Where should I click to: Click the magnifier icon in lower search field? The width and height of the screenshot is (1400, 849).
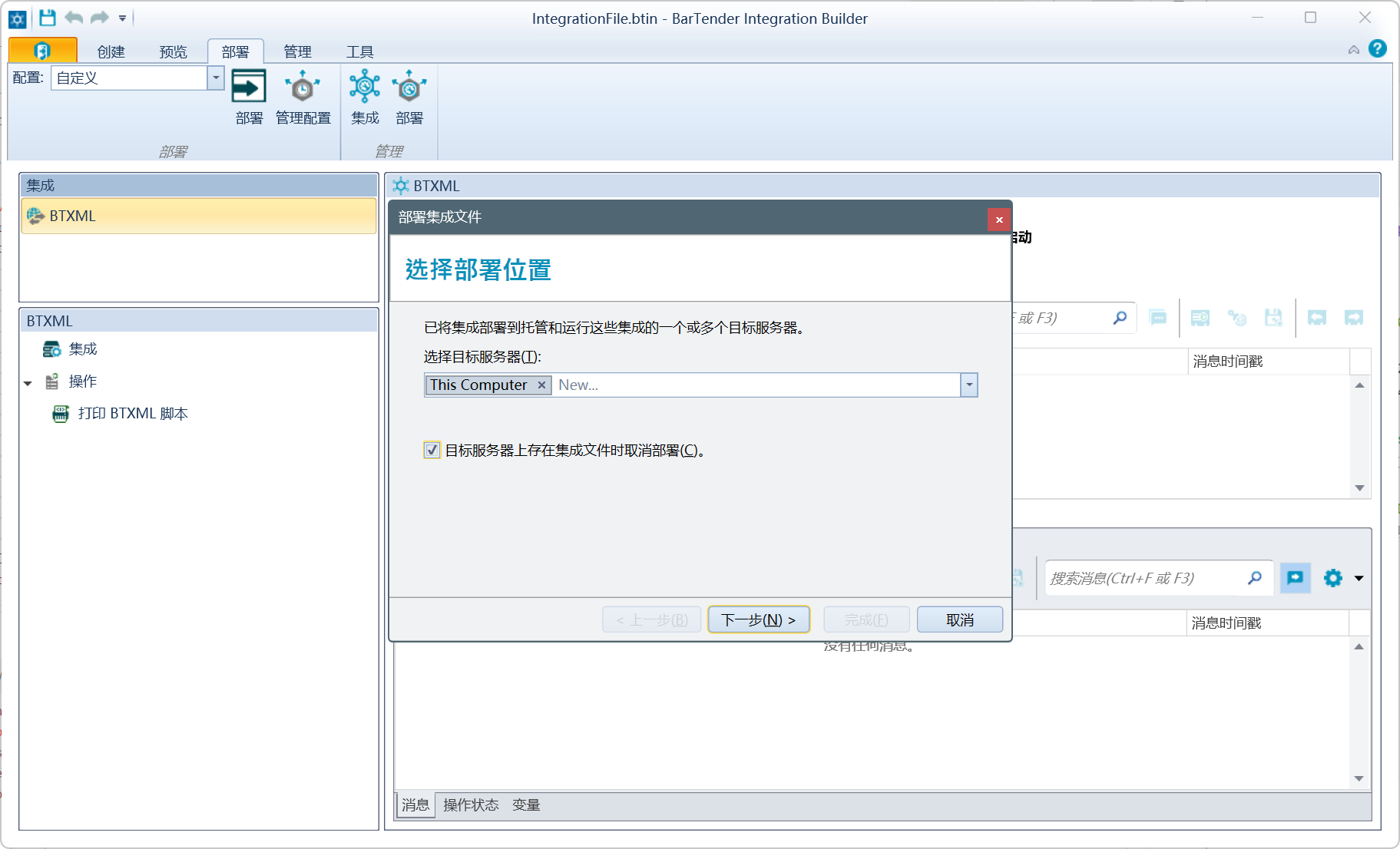pyautogui.click(x=1255, y=578)
